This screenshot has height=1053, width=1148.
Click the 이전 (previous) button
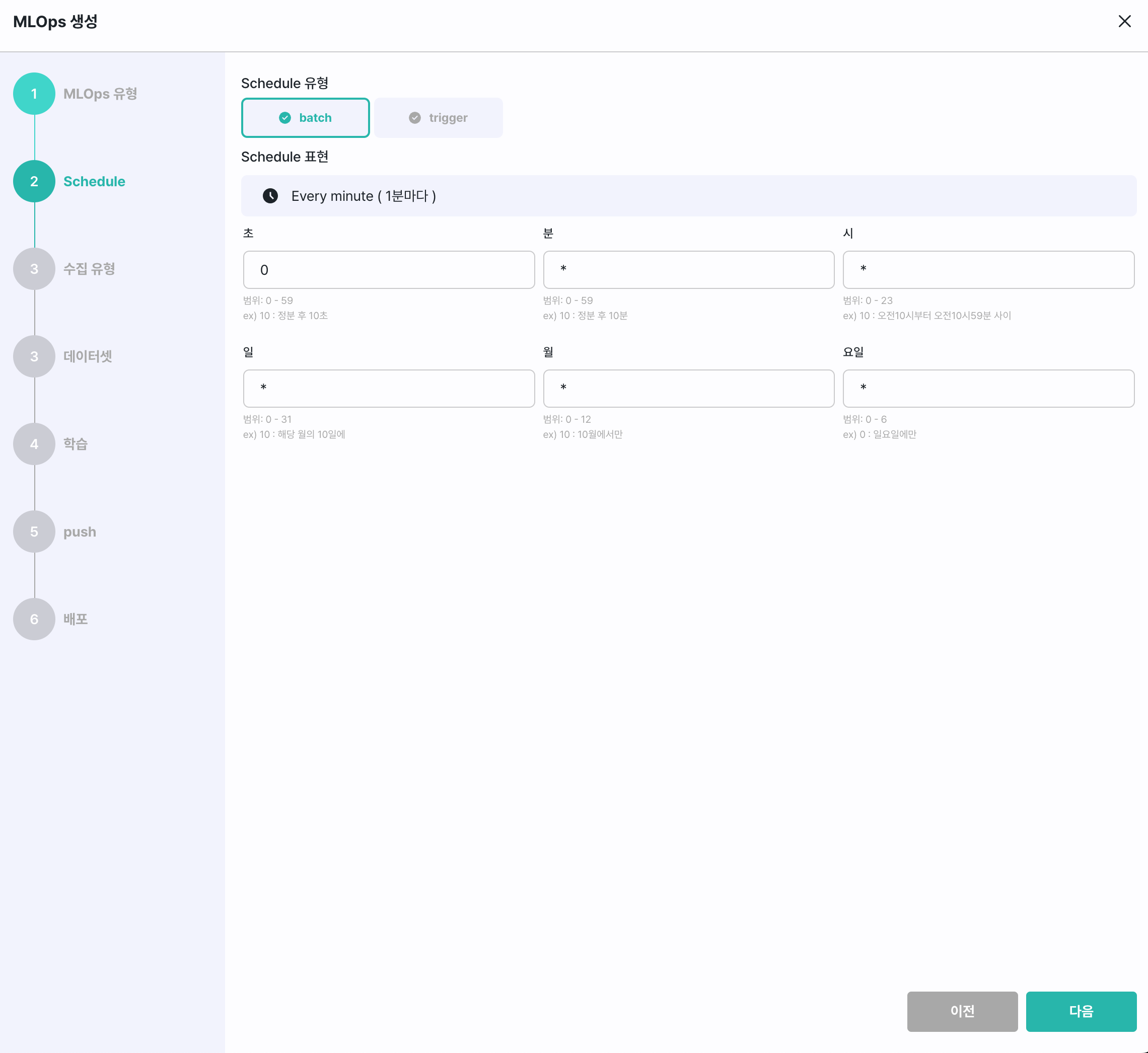(962, 1011)
